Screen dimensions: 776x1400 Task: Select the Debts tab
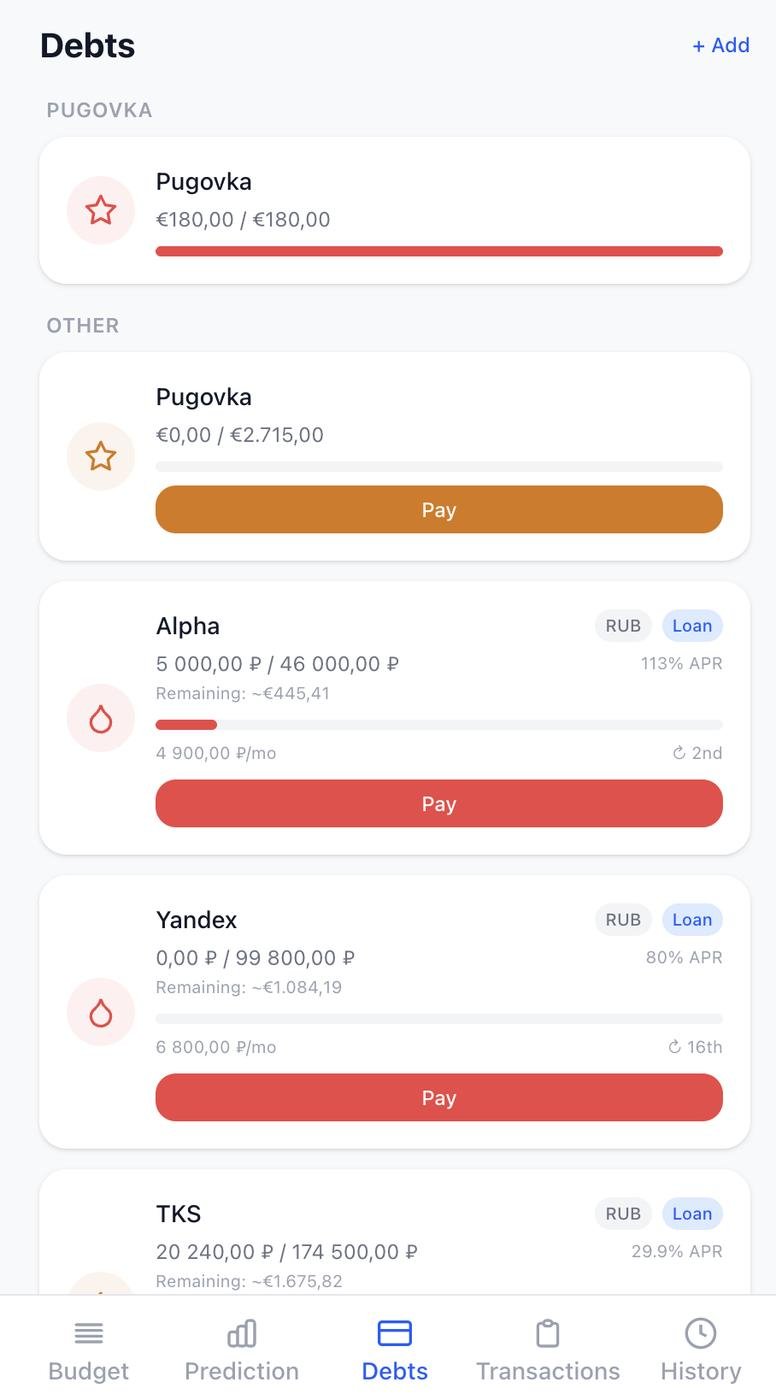point(395,1350)
